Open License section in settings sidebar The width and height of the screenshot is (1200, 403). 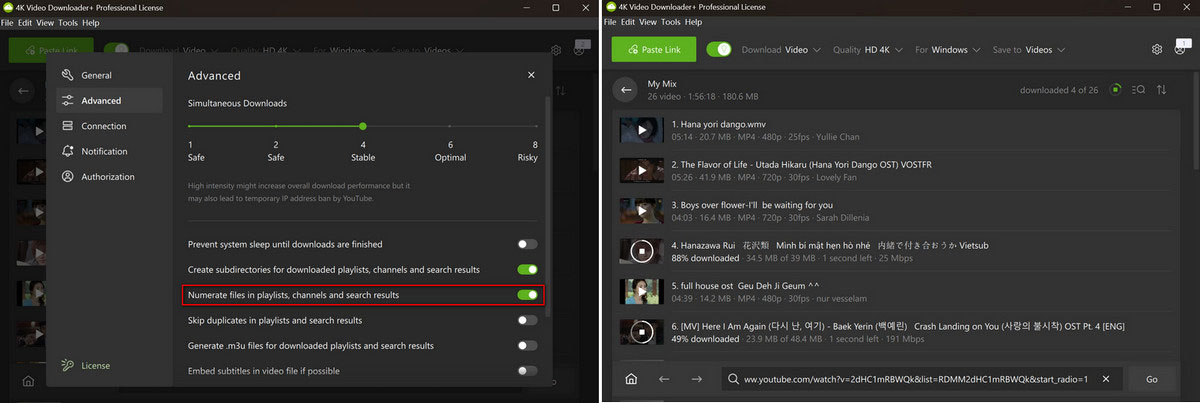tap(86, 365)
